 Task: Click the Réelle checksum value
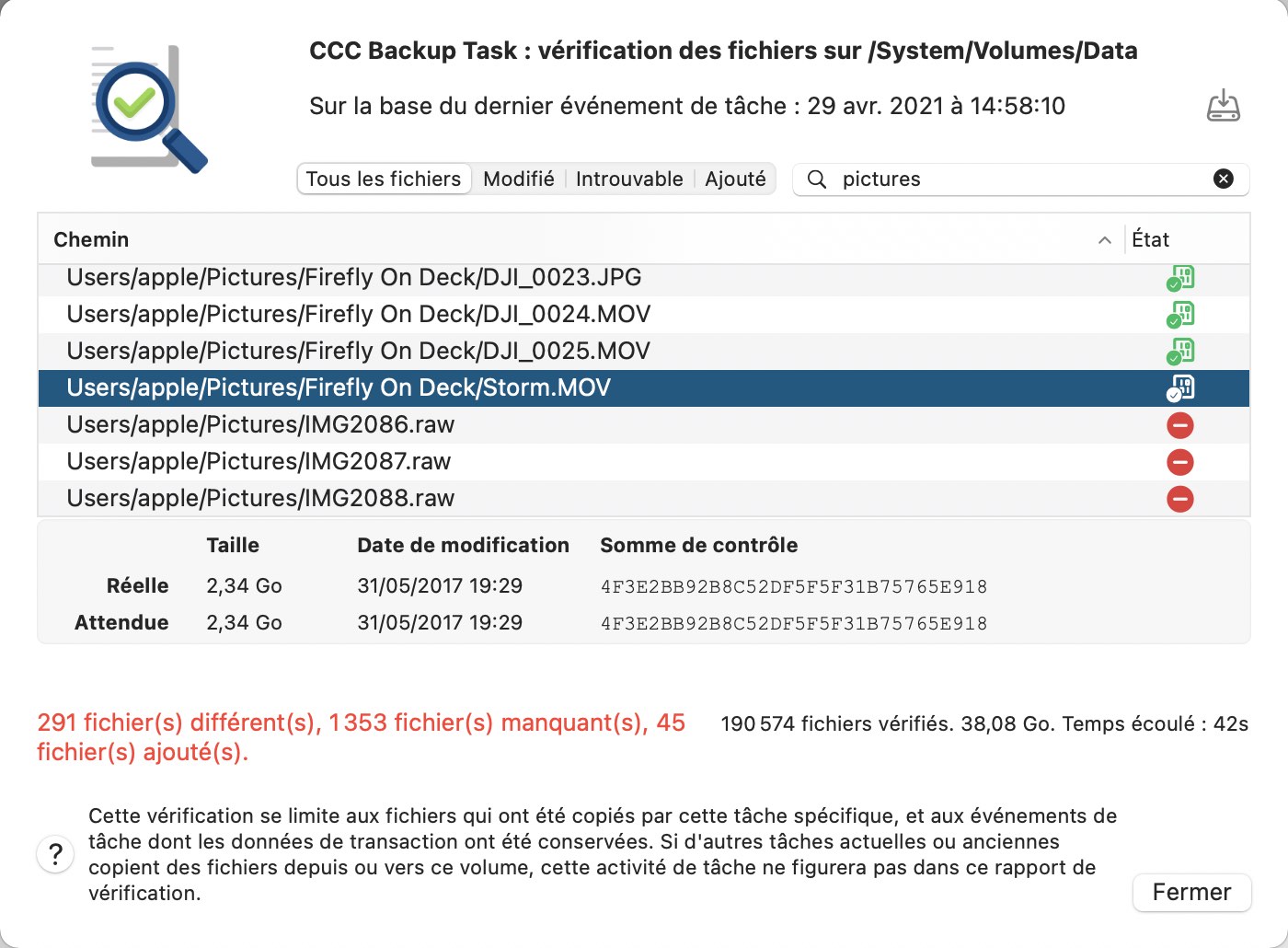(x=794, y=586)
